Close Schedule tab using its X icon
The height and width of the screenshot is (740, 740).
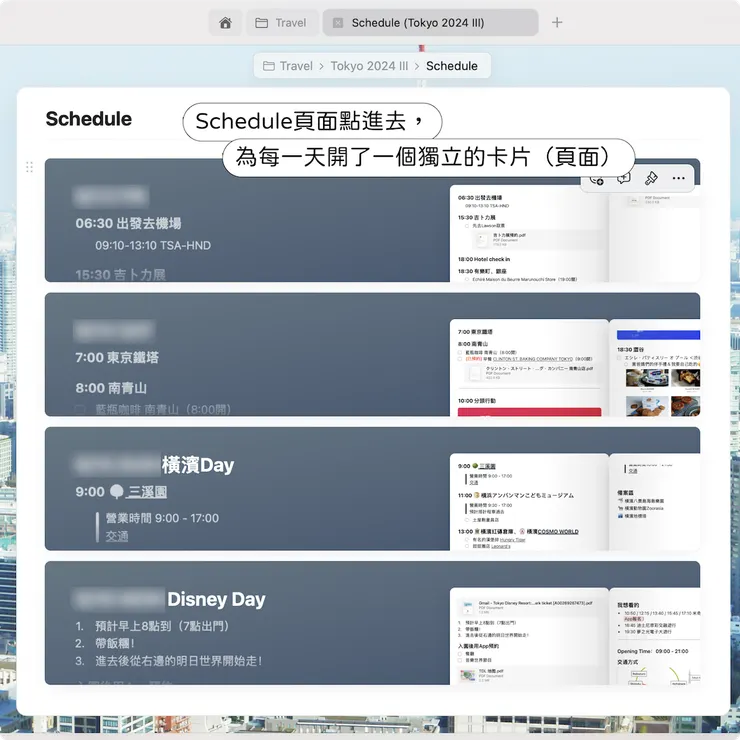click(338, 23)
